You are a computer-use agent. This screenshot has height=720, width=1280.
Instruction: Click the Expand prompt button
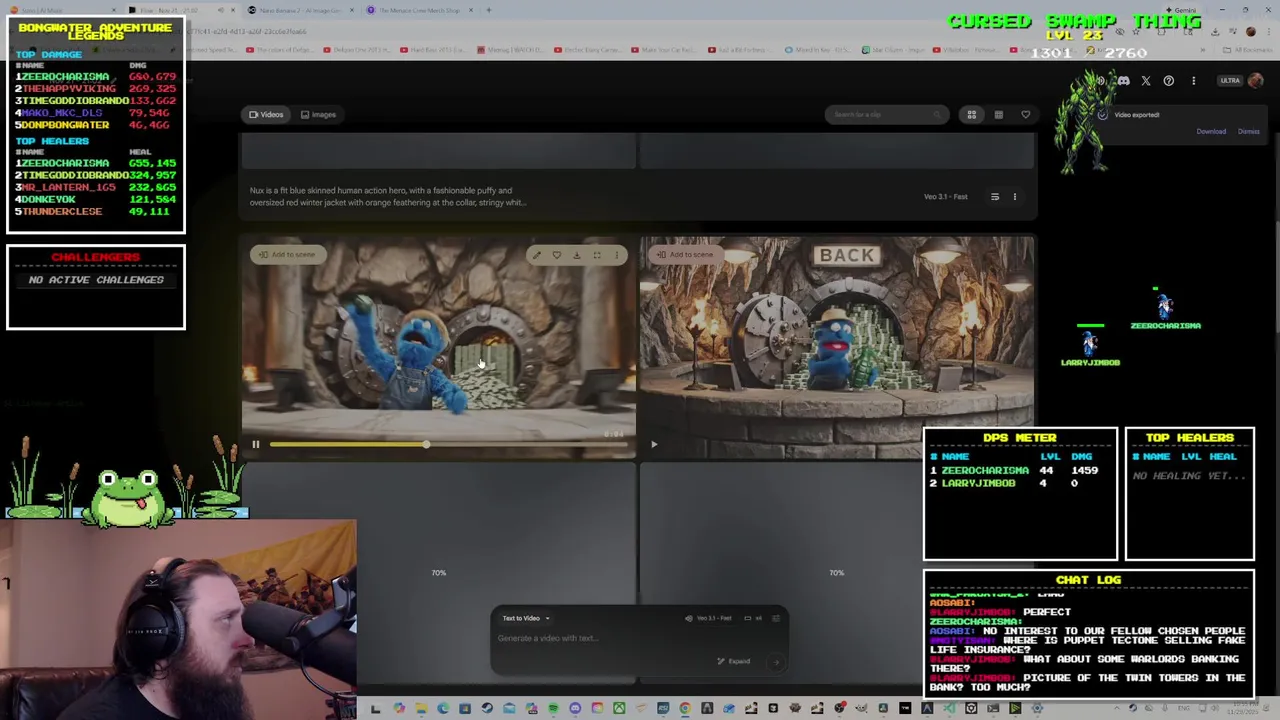[734, 661]
